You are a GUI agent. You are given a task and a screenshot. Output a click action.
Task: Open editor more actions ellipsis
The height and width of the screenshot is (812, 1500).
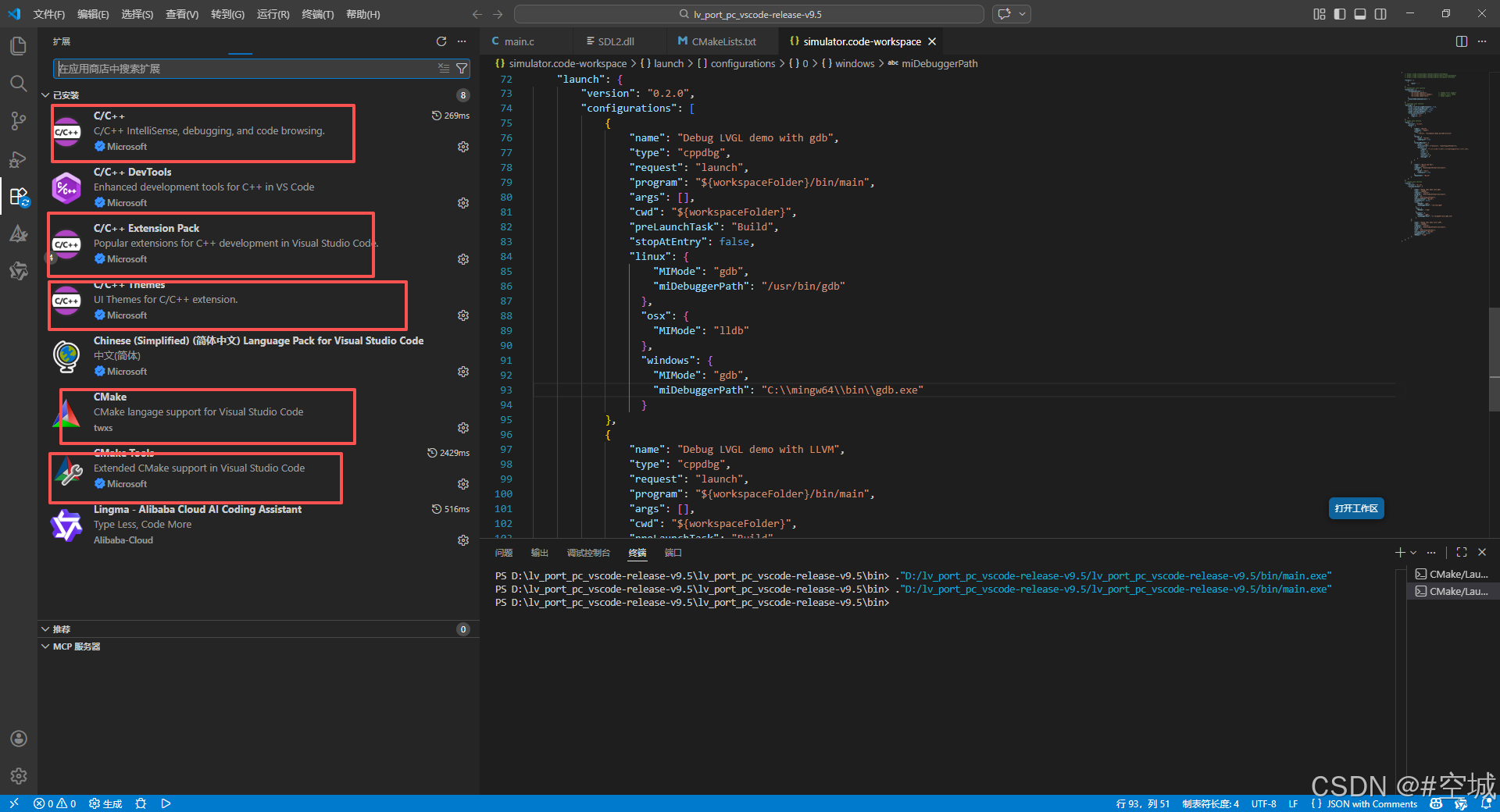[1482, 41]
